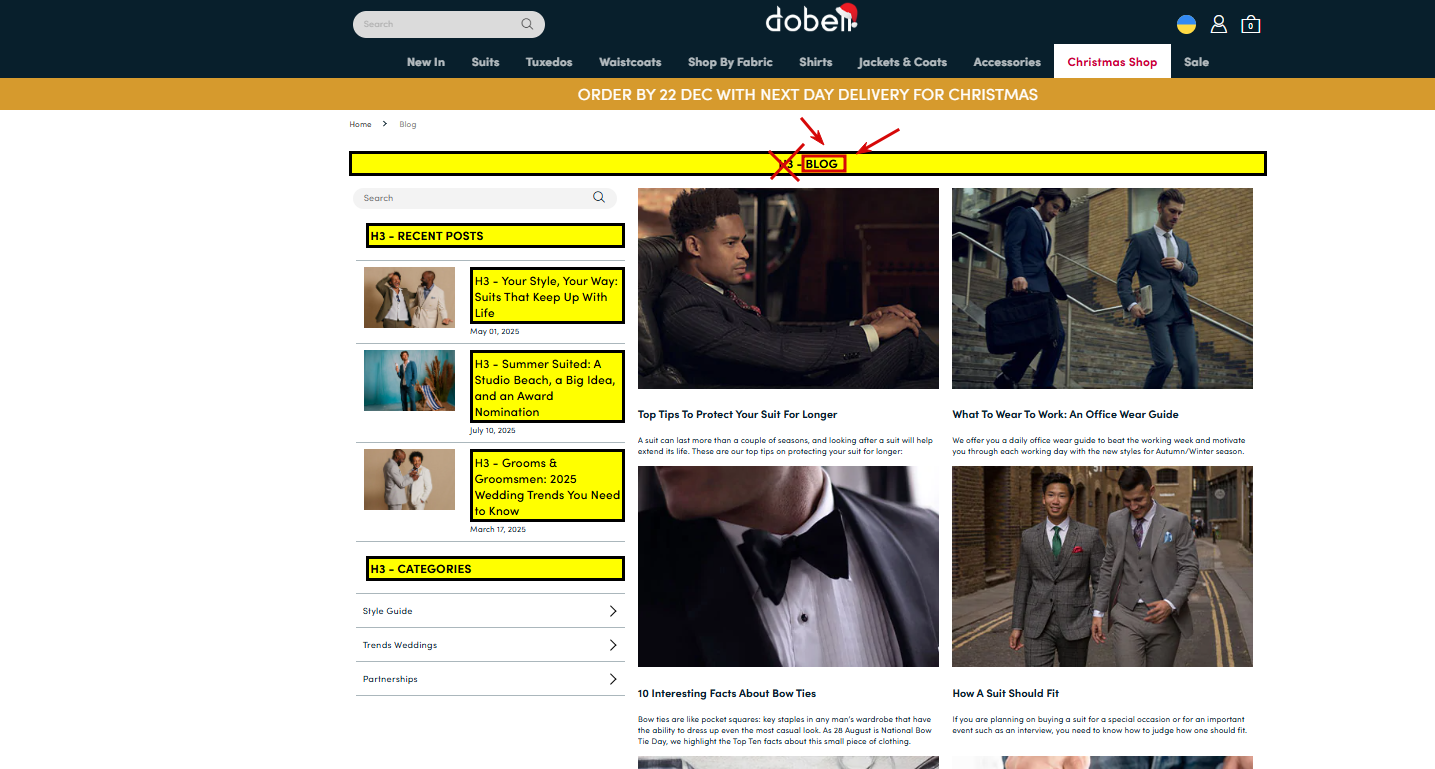Open 'Grooms & Groomsmen: 2025 Wedding Trends' post
This screenshot has height=769, width=1435.
coord(547,486)
